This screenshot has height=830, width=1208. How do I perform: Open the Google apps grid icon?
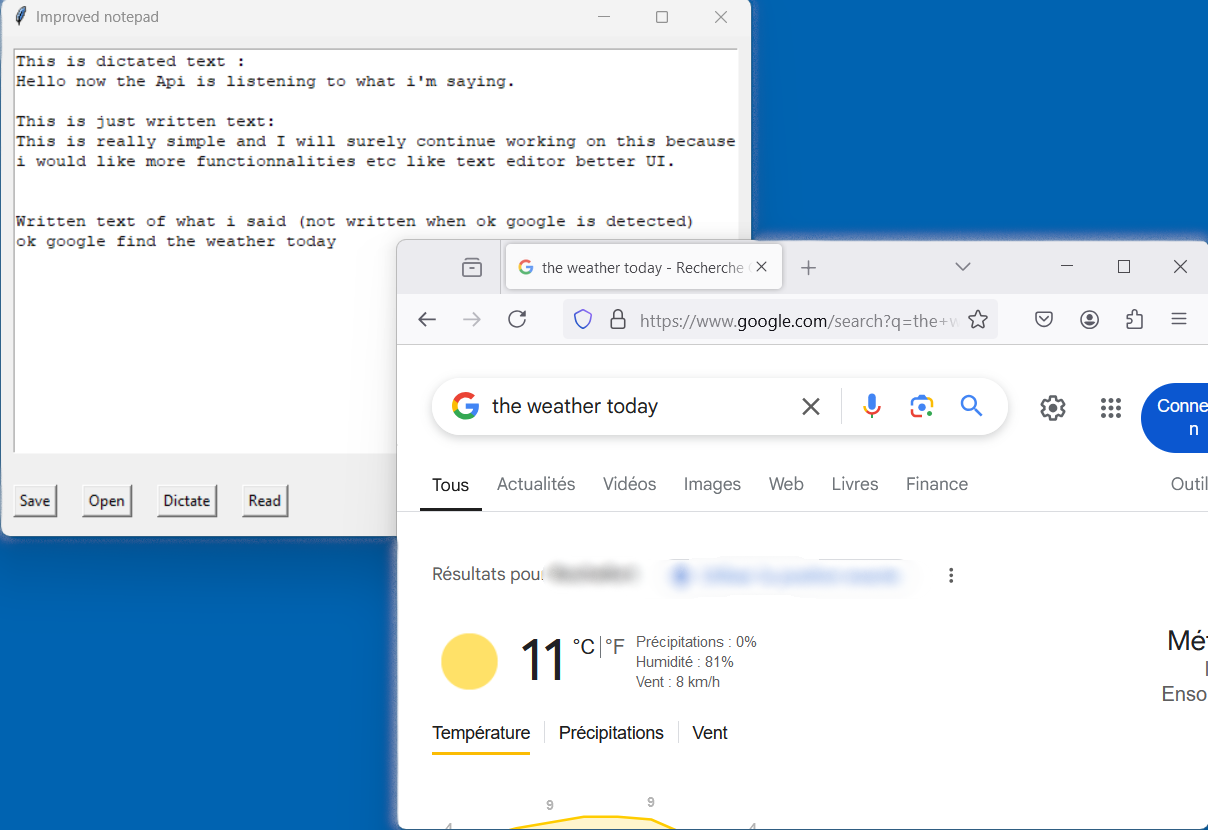[x=1110, y=408]
